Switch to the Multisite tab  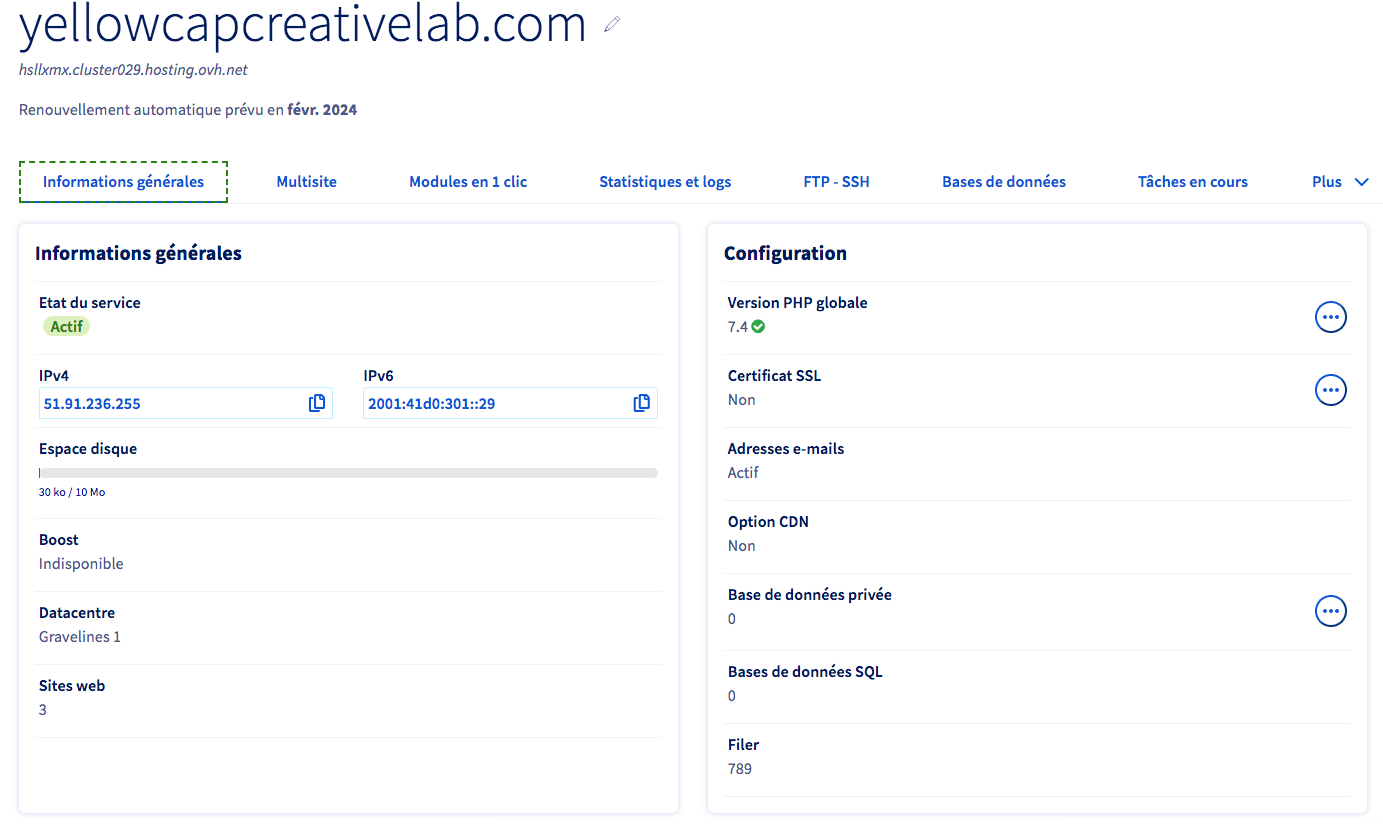(x=306, y=182)
